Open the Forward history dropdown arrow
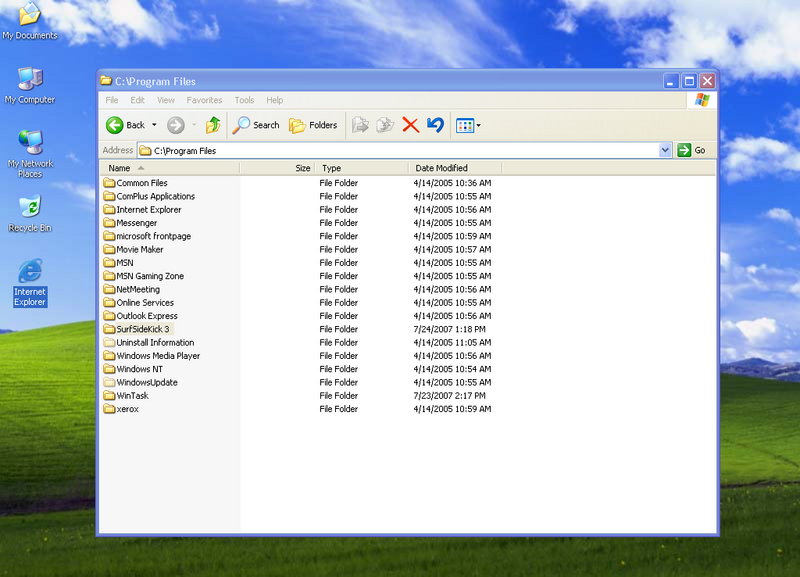The width and height of the screenshot is (800, 577). [194, 125]
